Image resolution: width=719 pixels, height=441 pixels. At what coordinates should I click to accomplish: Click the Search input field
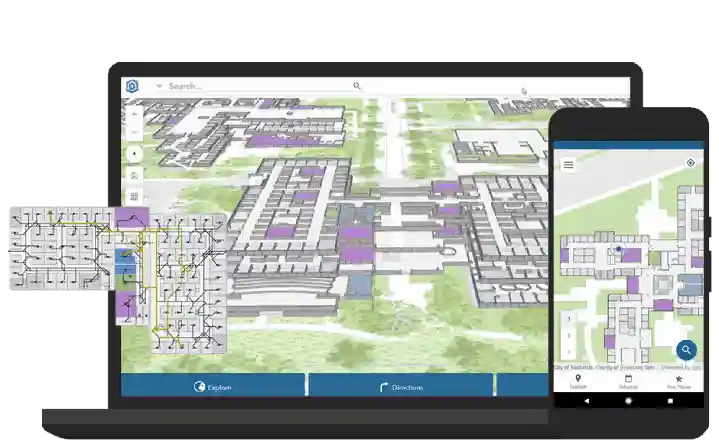pos(259,86)
